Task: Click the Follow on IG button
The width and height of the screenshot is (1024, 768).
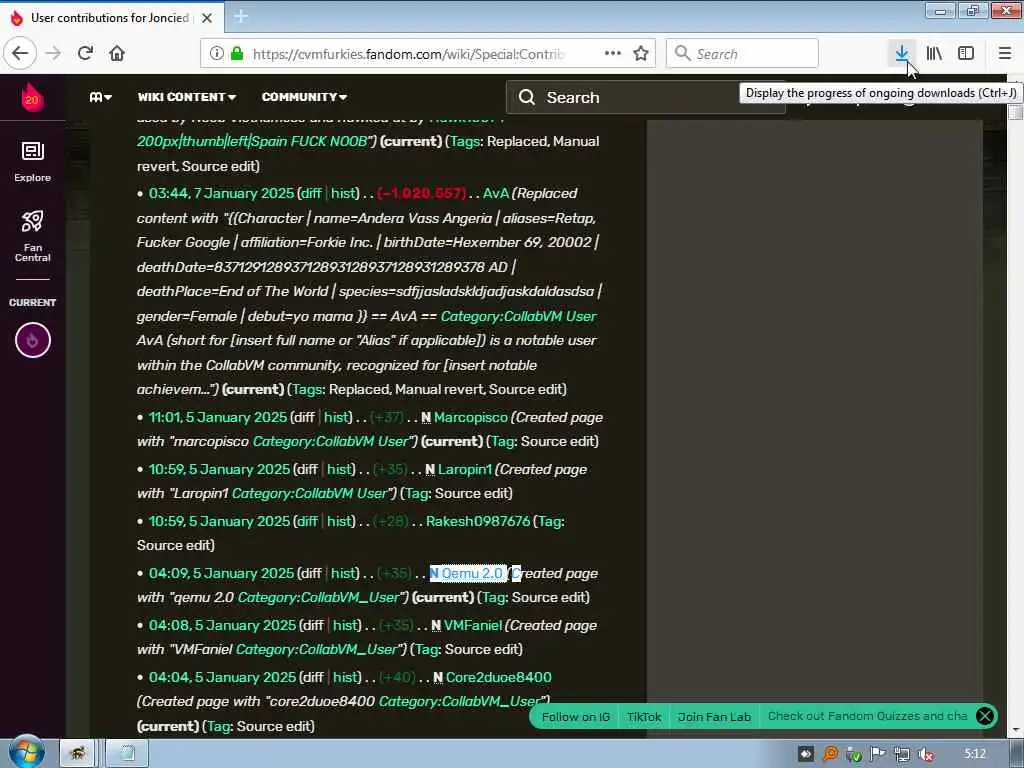Action: click(575, 717)
